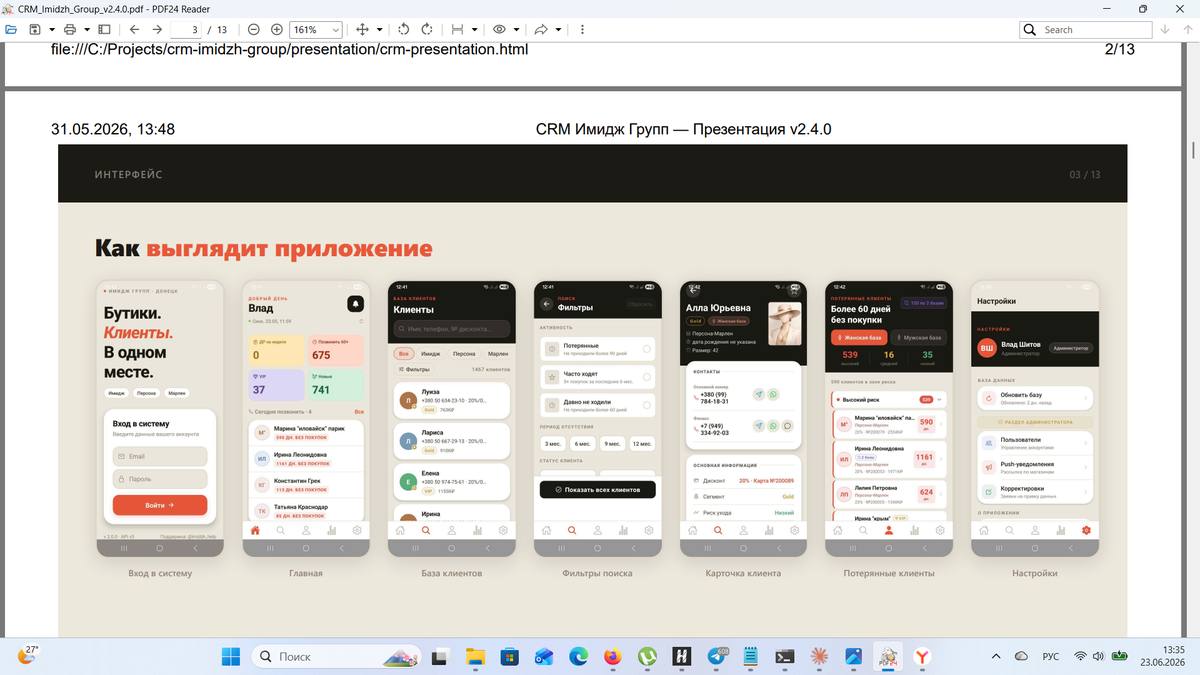This screenshot has width=1200, height=675.
Task: Open the print options dropdown arrow
Action: [87, 30]
